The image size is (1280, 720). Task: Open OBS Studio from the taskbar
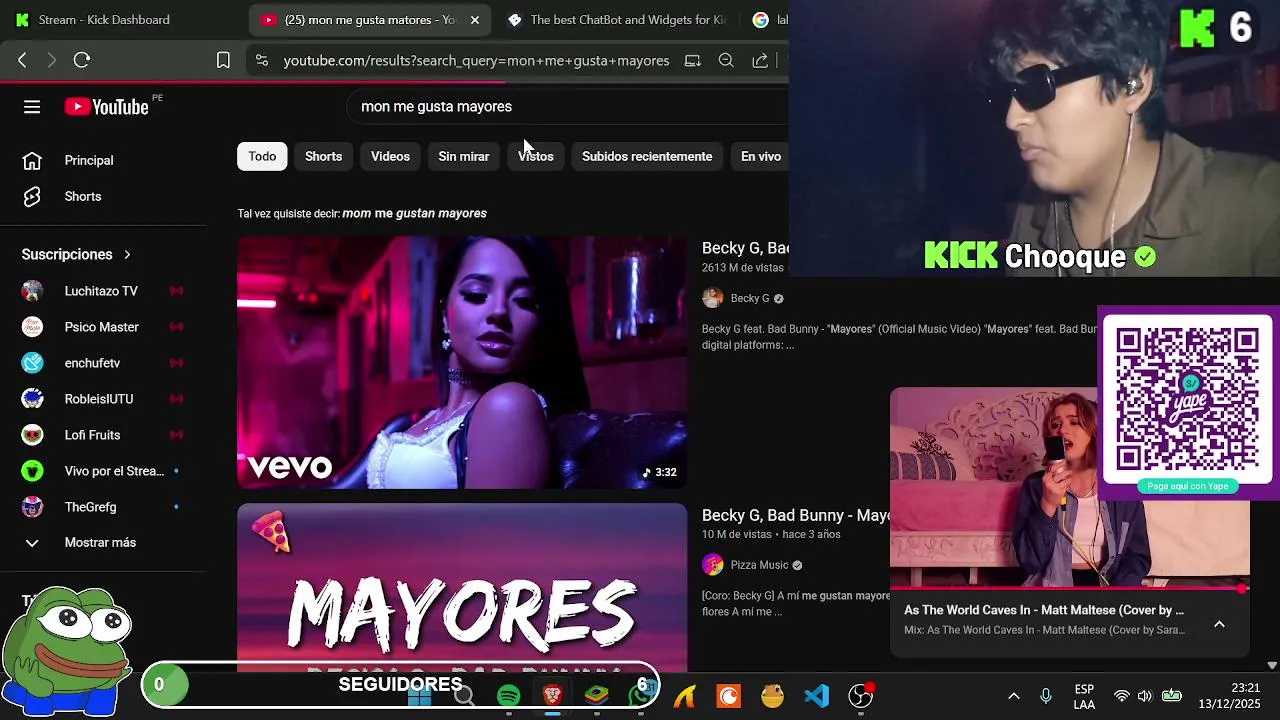click(860, 695)
